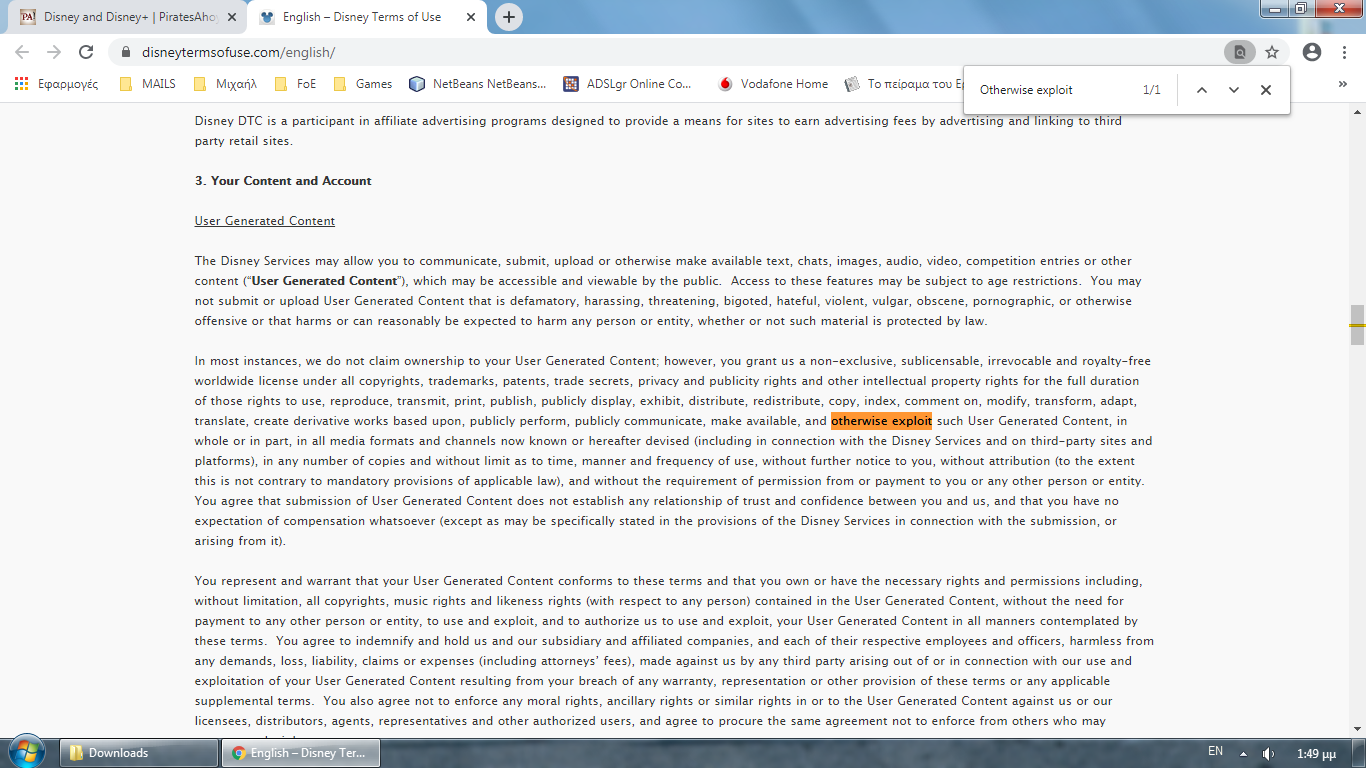
Task: Open a new tab with plus button
Action: coord(509,17)
